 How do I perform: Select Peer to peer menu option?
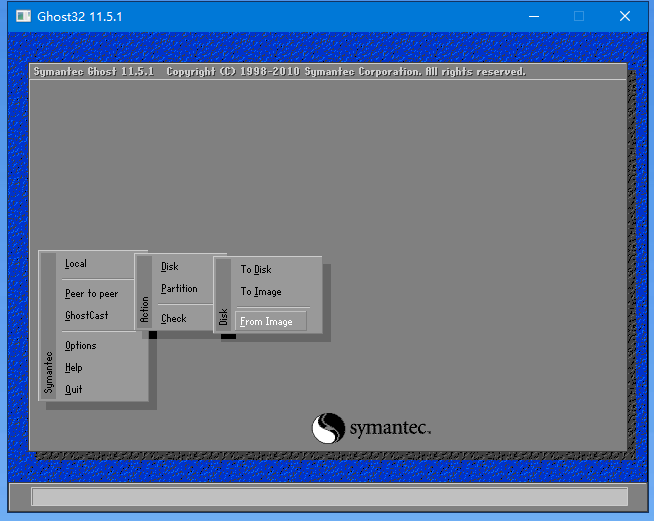pyautogui.click(x=92, y=294)
